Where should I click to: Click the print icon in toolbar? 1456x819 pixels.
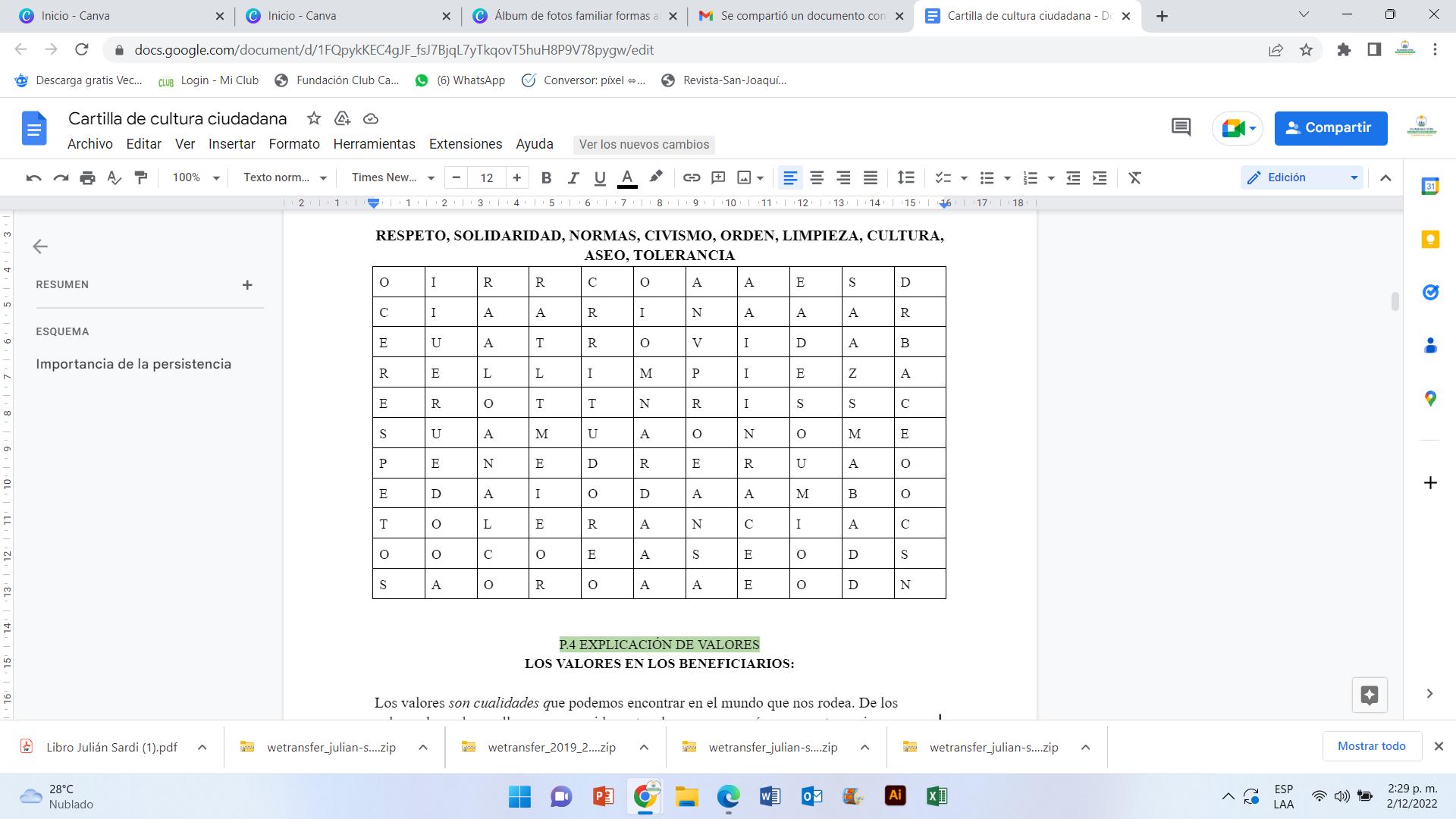tap(87, 177)
